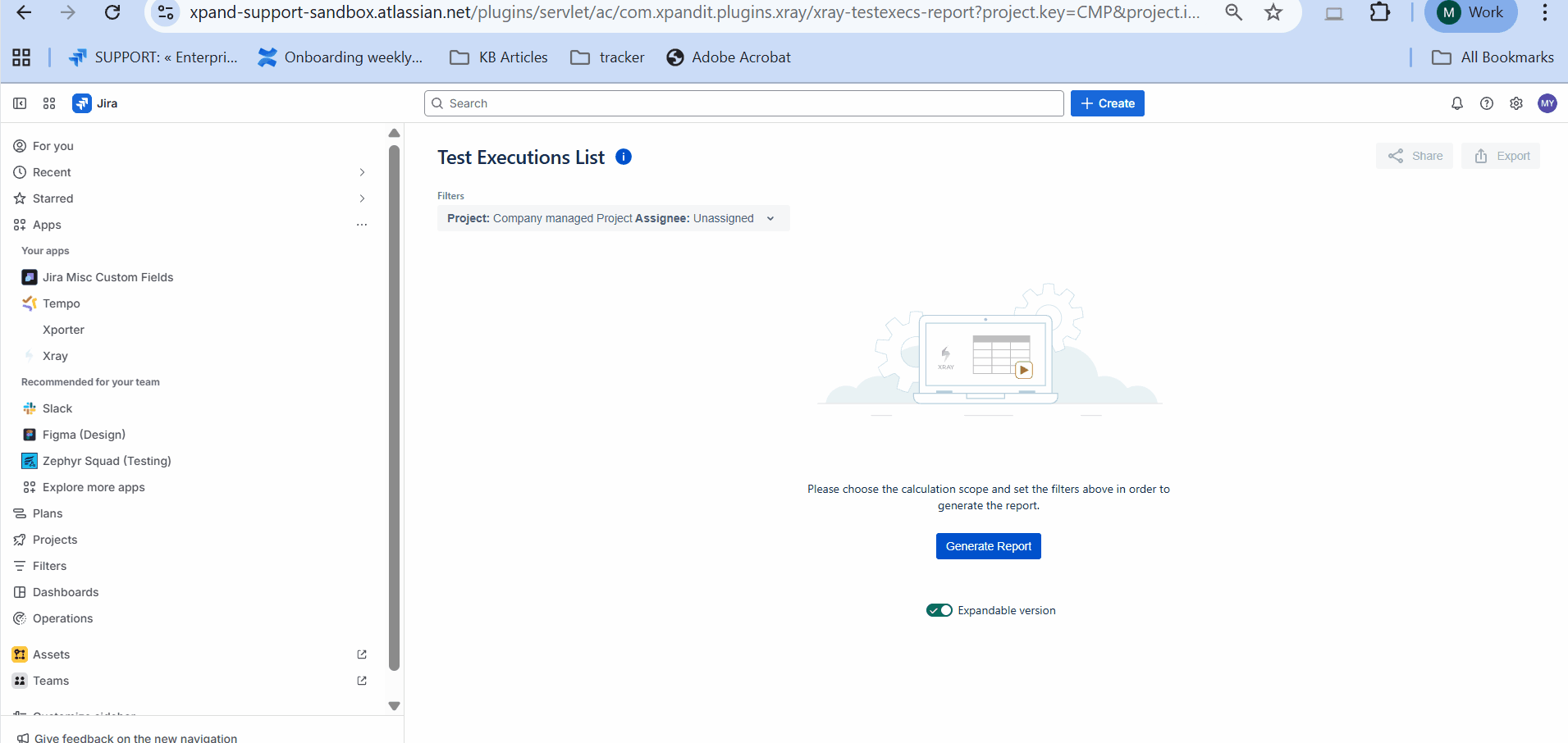Open the browser extensions puzzle icon
The width and height of the screenshot is (1568, 743).
coord(1380,12)
